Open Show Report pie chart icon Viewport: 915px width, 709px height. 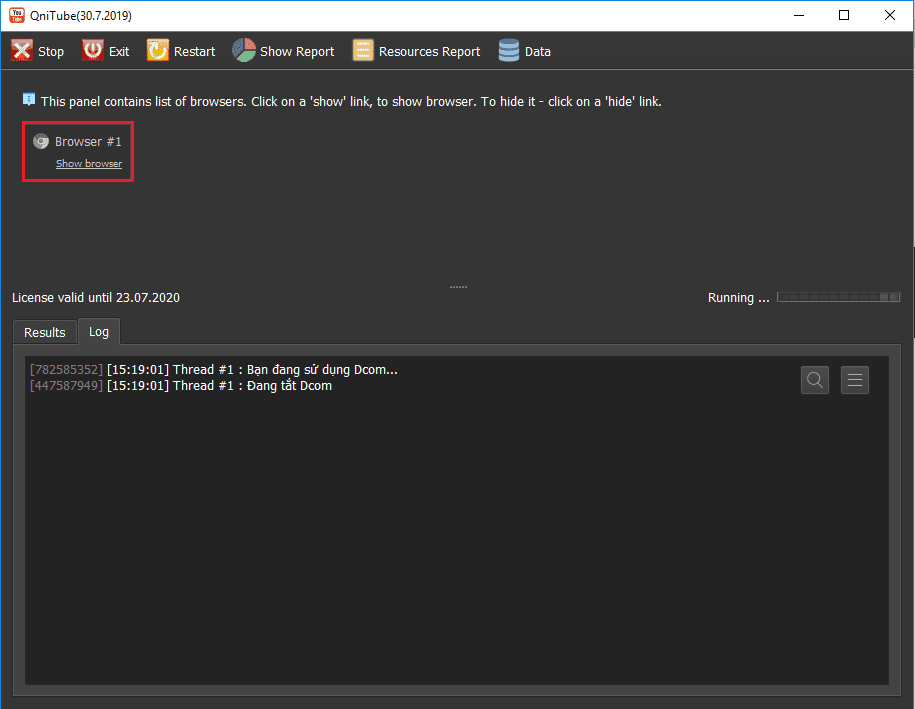pyautogui.click(x=244, y=51)
